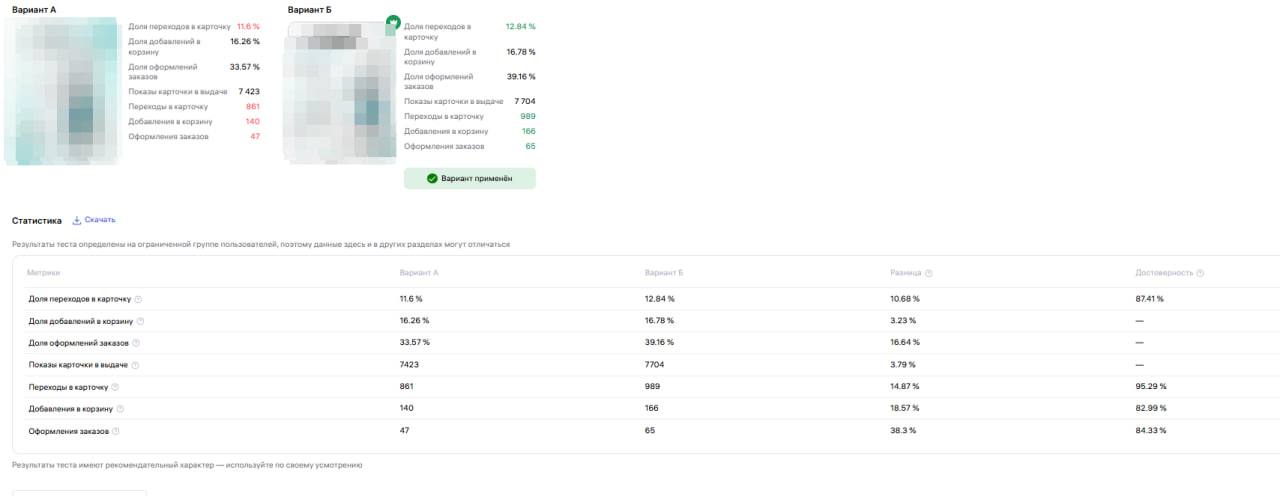
Task: Click the green 989 value in Вариант Б summary
Action: pos(528,116)
